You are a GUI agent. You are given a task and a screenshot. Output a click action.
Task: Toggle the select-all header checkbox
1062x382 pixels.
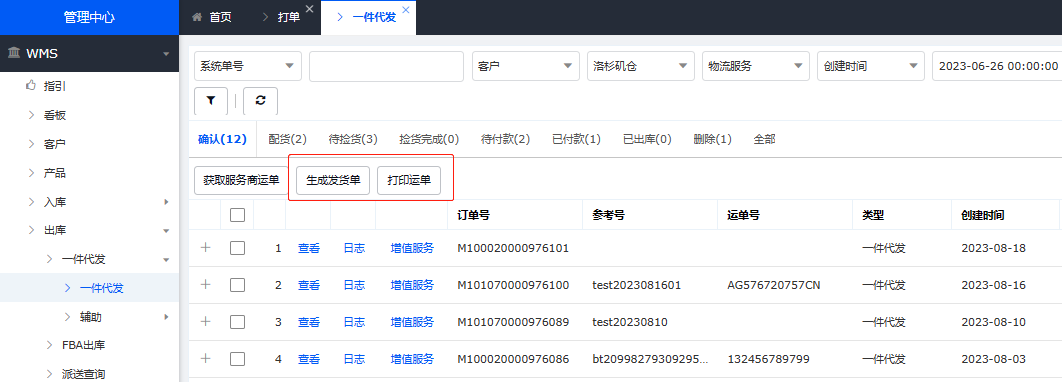237,215
